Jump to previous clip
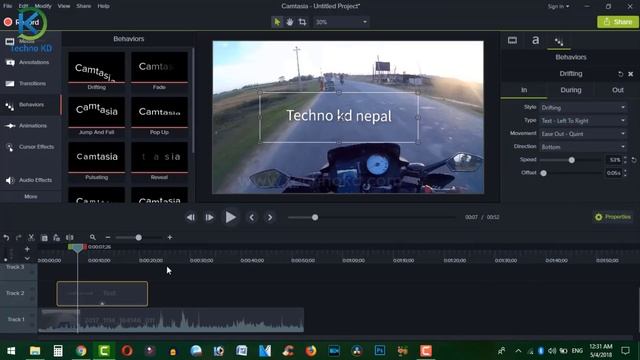 (x=252, y=218)
